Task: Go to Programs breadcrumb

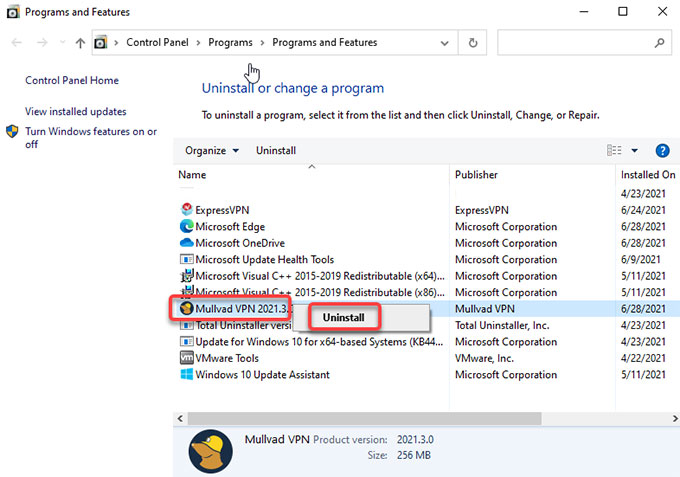Action: coord(230,42)
